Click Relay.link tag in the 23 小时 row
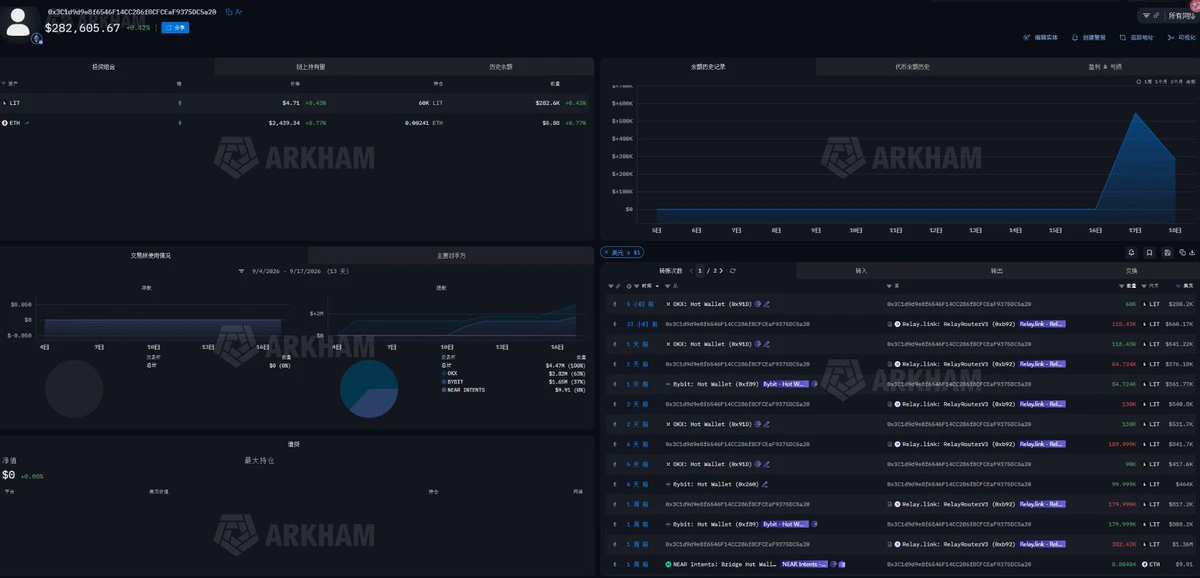1200x578 pixels. tap(1042, 324)
